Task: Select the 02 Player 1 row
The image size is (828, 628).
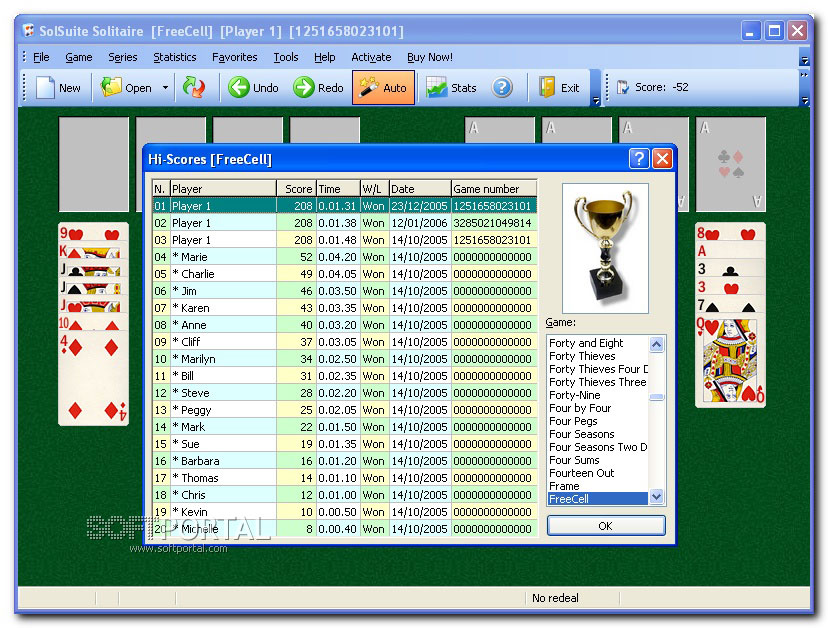Action: tap(345, 223)
